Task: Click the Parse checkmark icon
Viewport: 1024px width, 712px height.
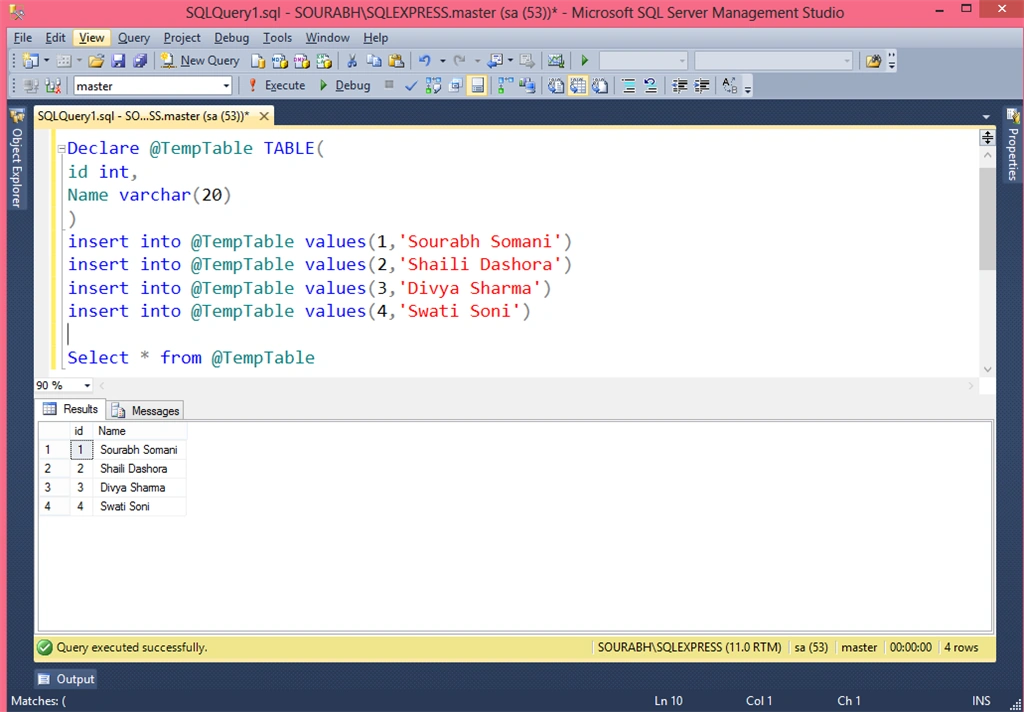Action: click(411, 86)
